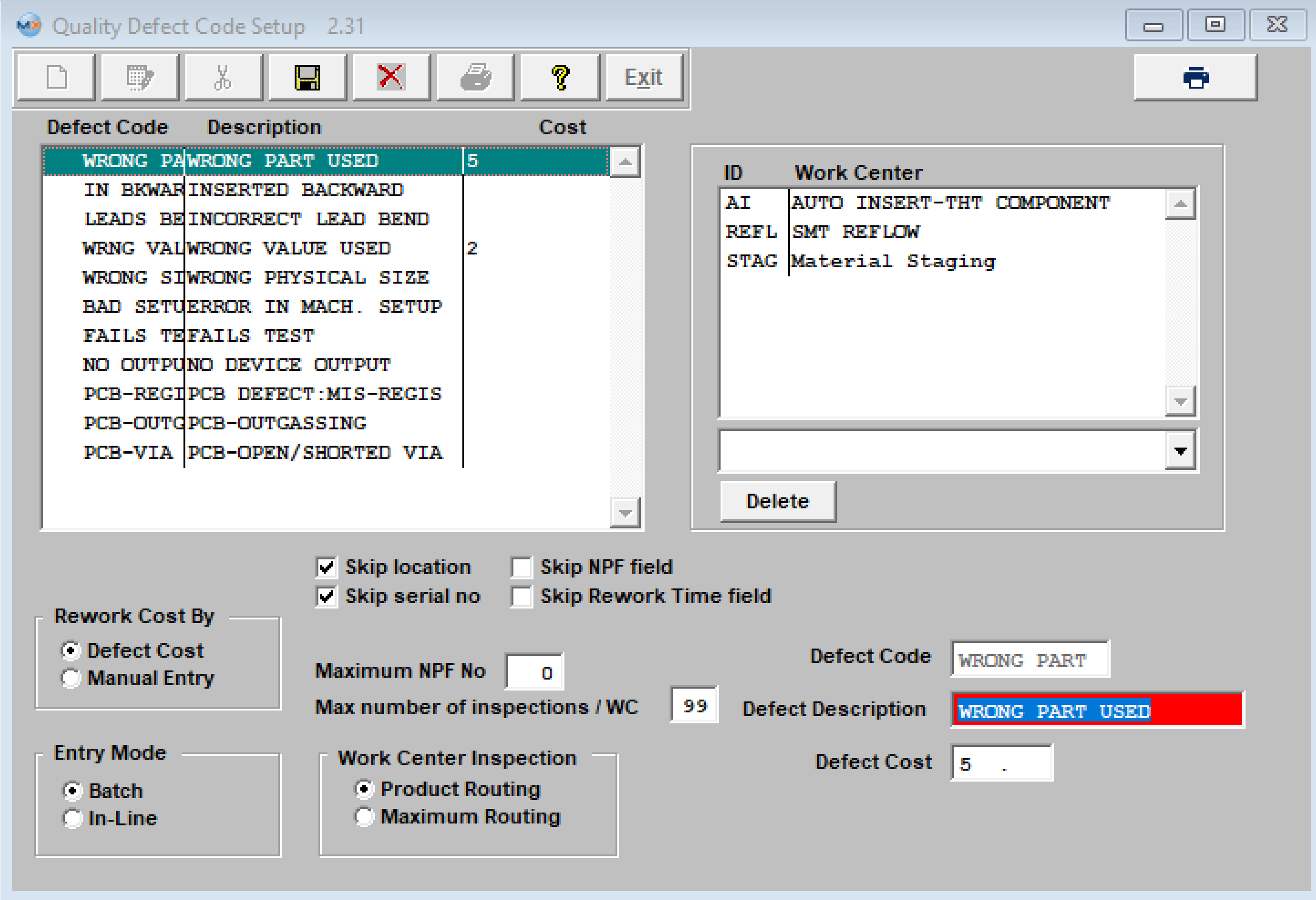Click the blue printer button
The height and width of the screenshot is (900, 1316).
tap(1195, 78)
